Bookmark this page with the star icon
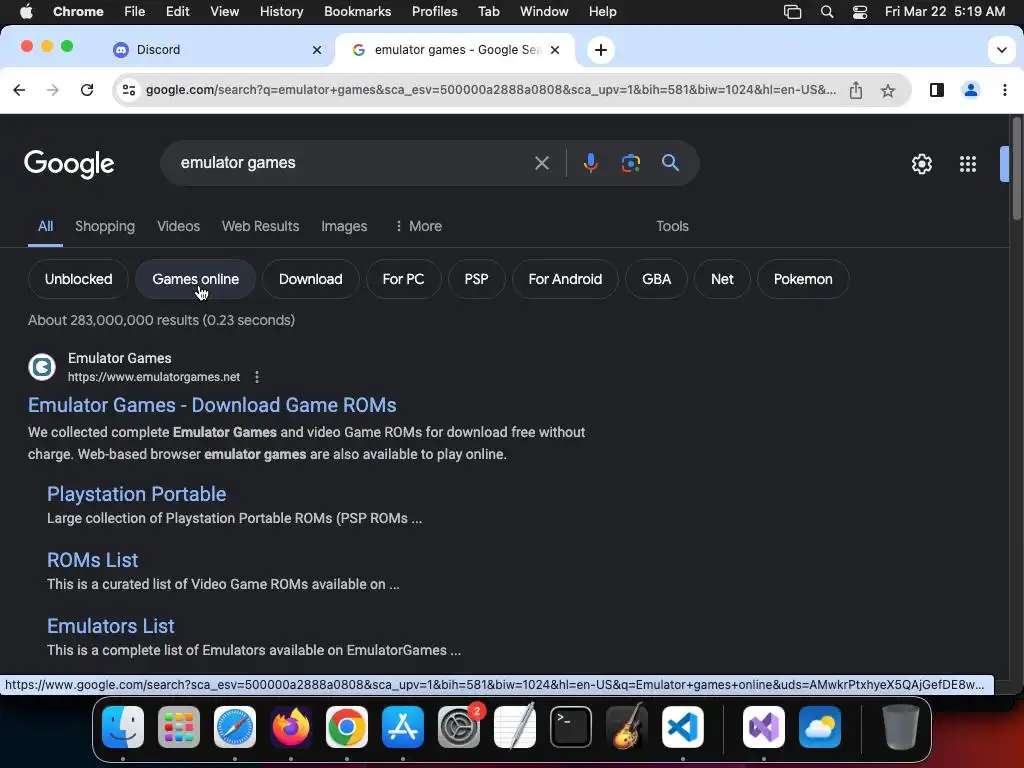 click(x=888, y=90)
